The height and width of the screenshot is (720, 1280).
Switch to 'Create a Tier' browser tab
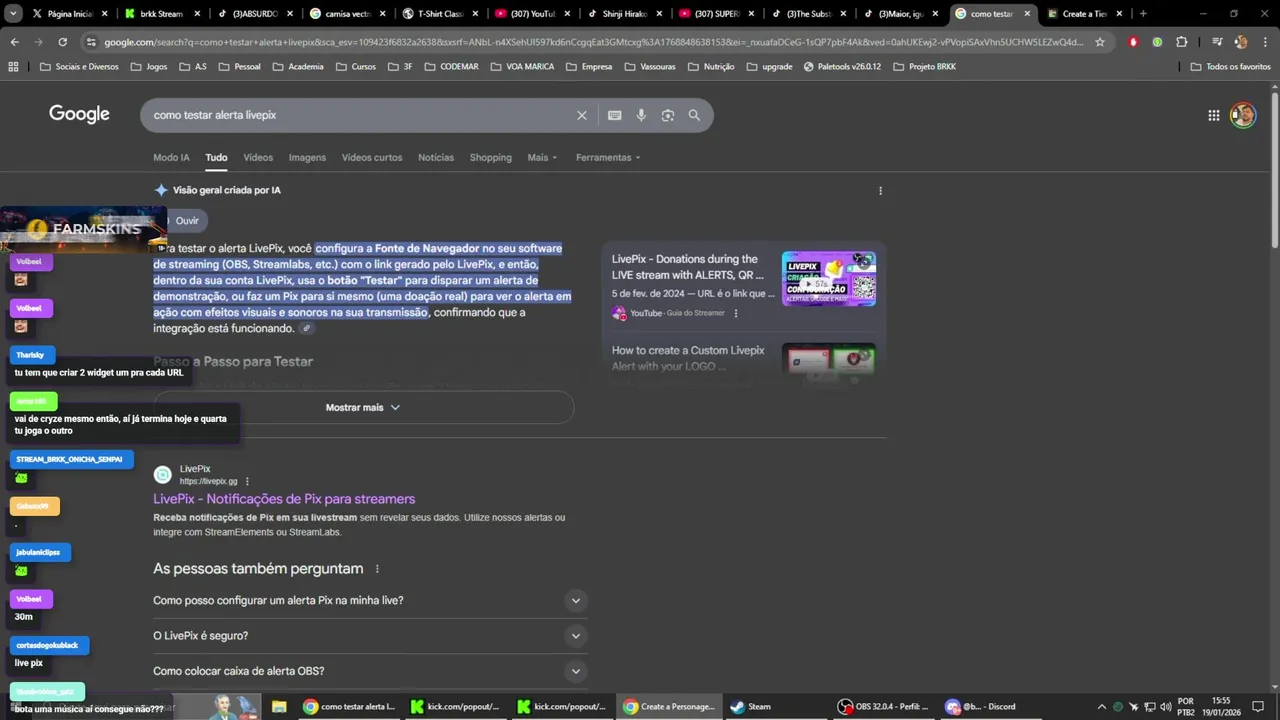[x=1084, y=14]
